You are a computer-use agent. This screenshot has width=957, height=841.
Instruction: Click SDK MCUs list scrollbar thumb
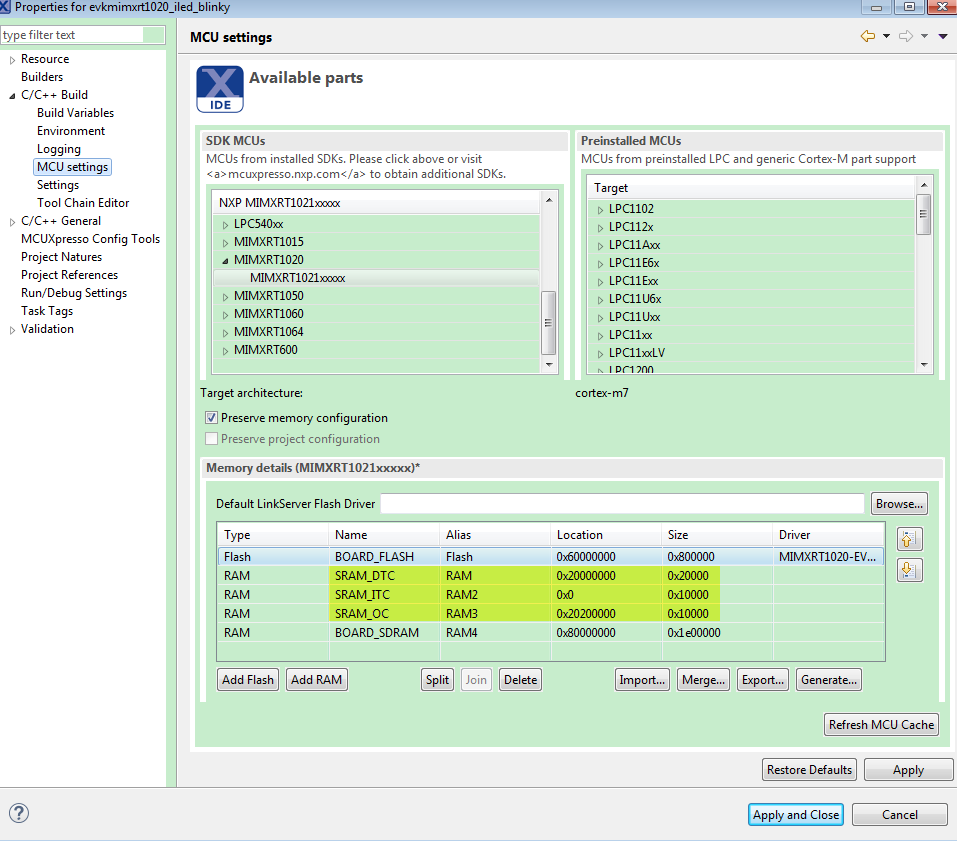coord(548,322)
